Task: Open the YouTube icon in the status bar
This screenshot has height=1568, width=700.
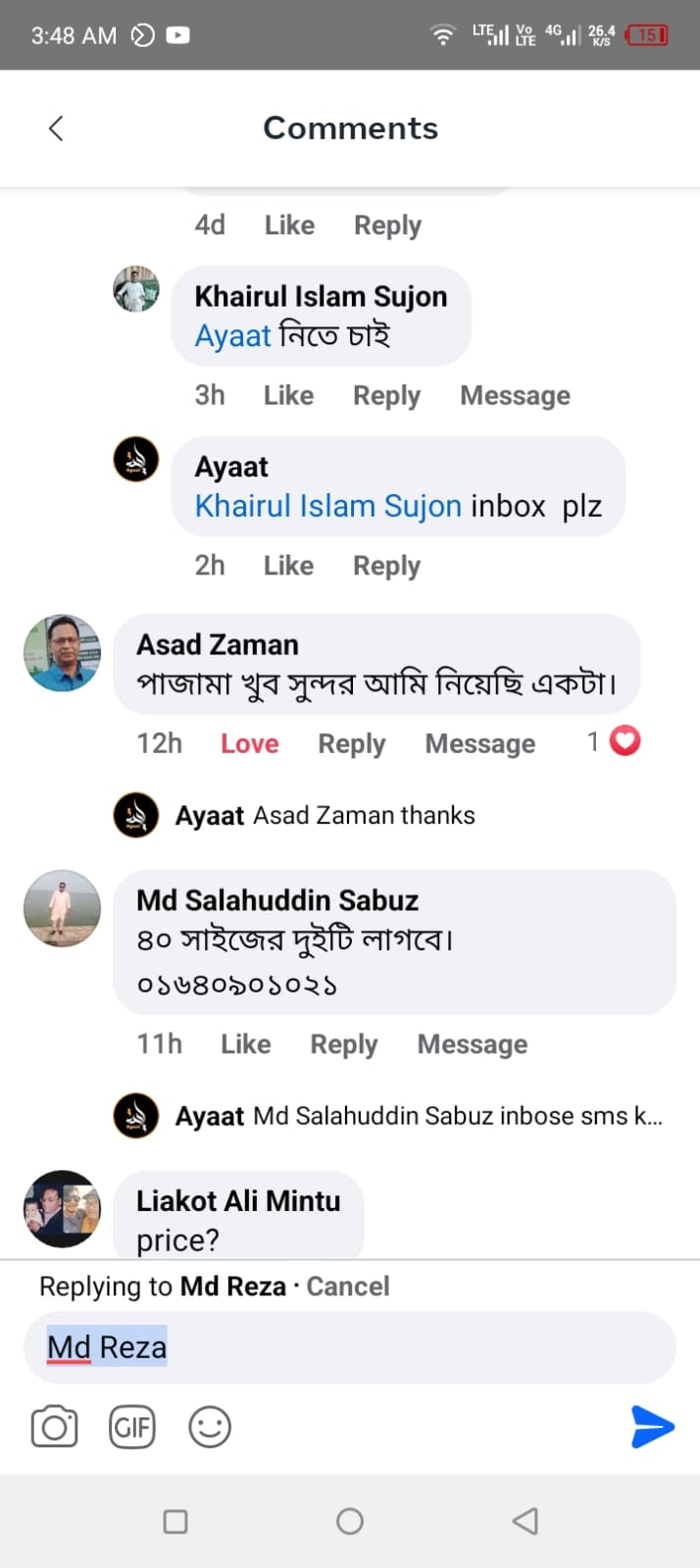Action: click(x=177, y=33)
